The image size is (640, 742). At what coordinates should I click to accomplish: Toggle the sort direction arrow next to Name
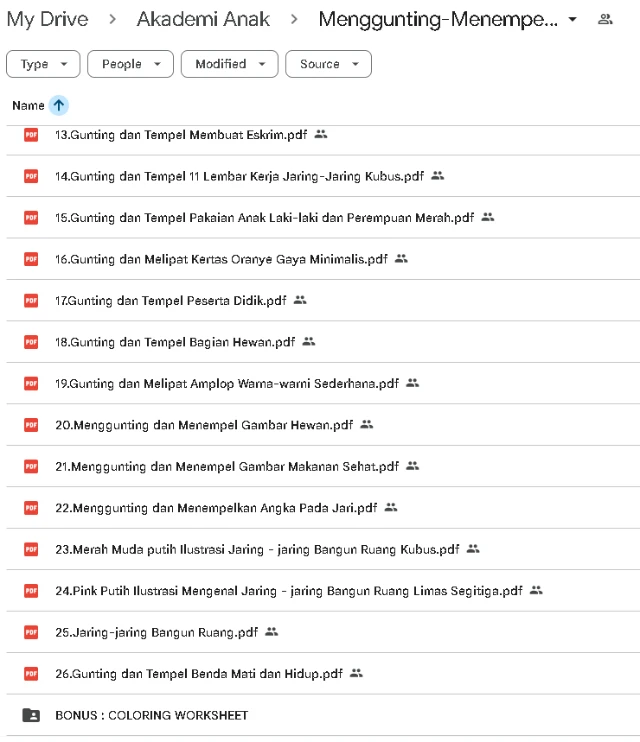coord(58,105)
